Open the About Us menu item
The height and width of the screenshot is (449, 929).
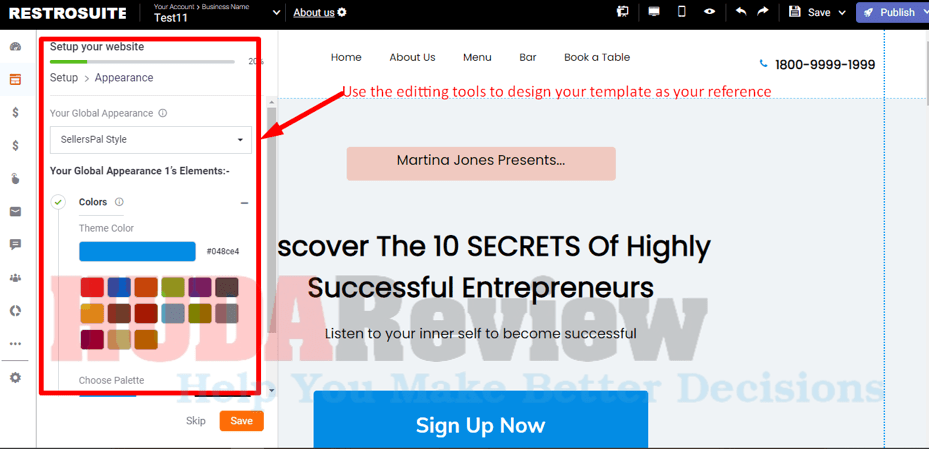pos(412,57)
